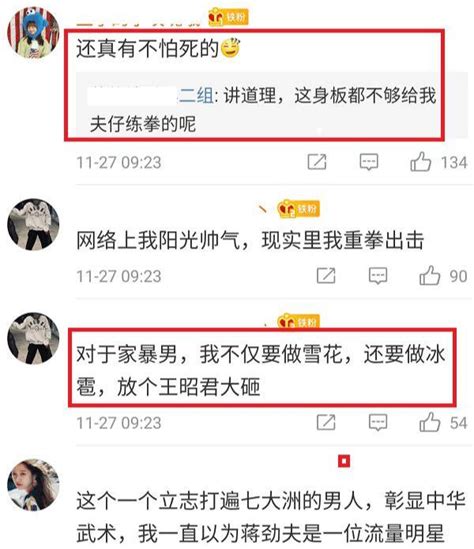Open the blue-hat avatar's profile
This screenshot has height=549, width=474.
[x=33, y=32]
